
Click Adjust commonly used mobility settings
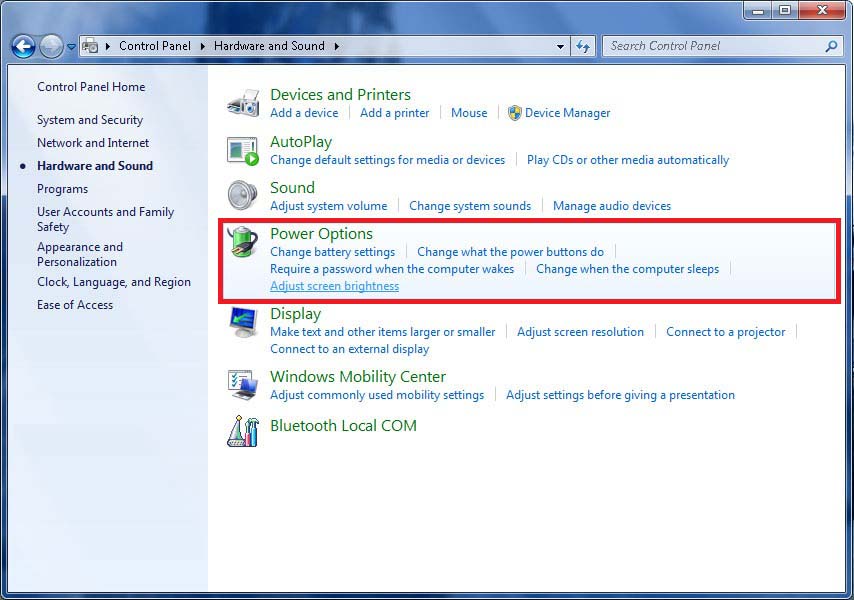(377, 395)
